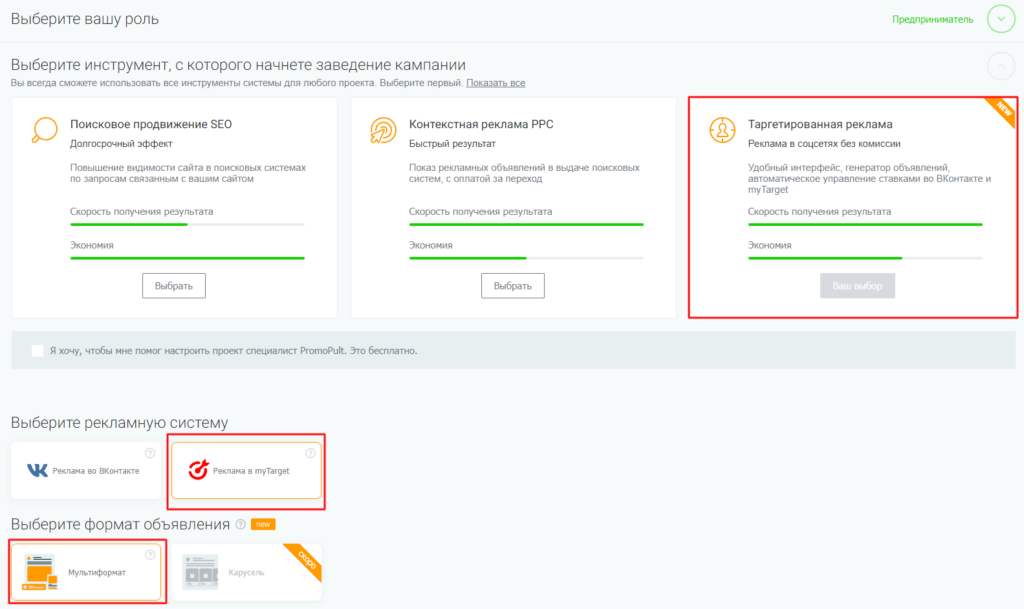
Task: Click the Таргетированная реклама title
Action: (820, 124)
